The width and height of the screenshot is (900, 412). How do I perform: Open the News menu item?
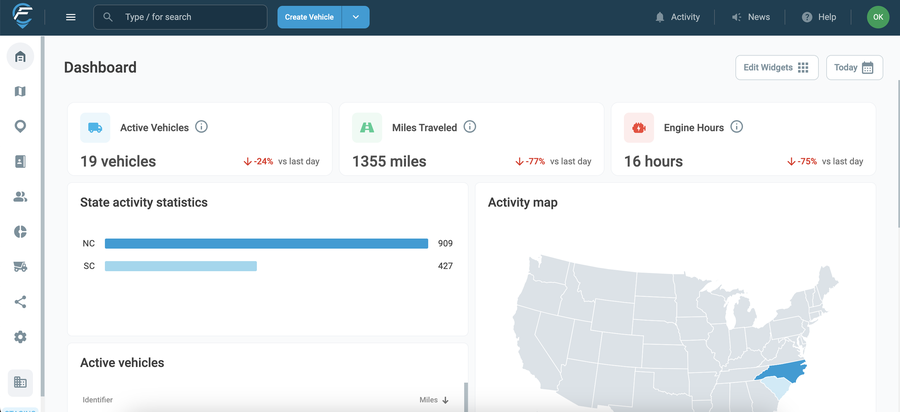[751, 17]
